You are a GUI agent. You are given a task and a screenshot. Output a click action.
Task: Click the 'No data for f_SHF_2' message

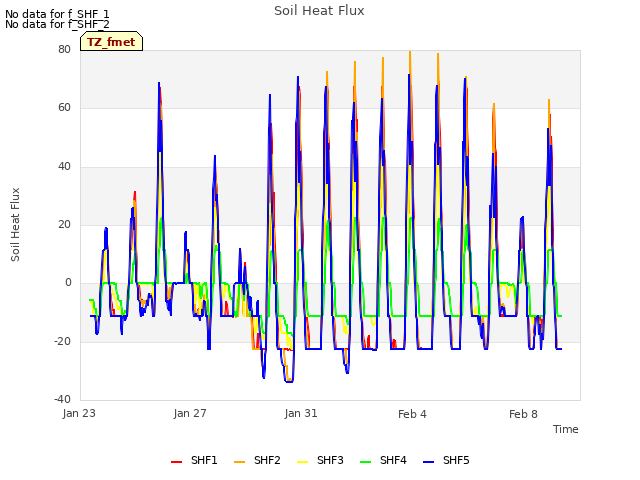[x=57, y=24]
